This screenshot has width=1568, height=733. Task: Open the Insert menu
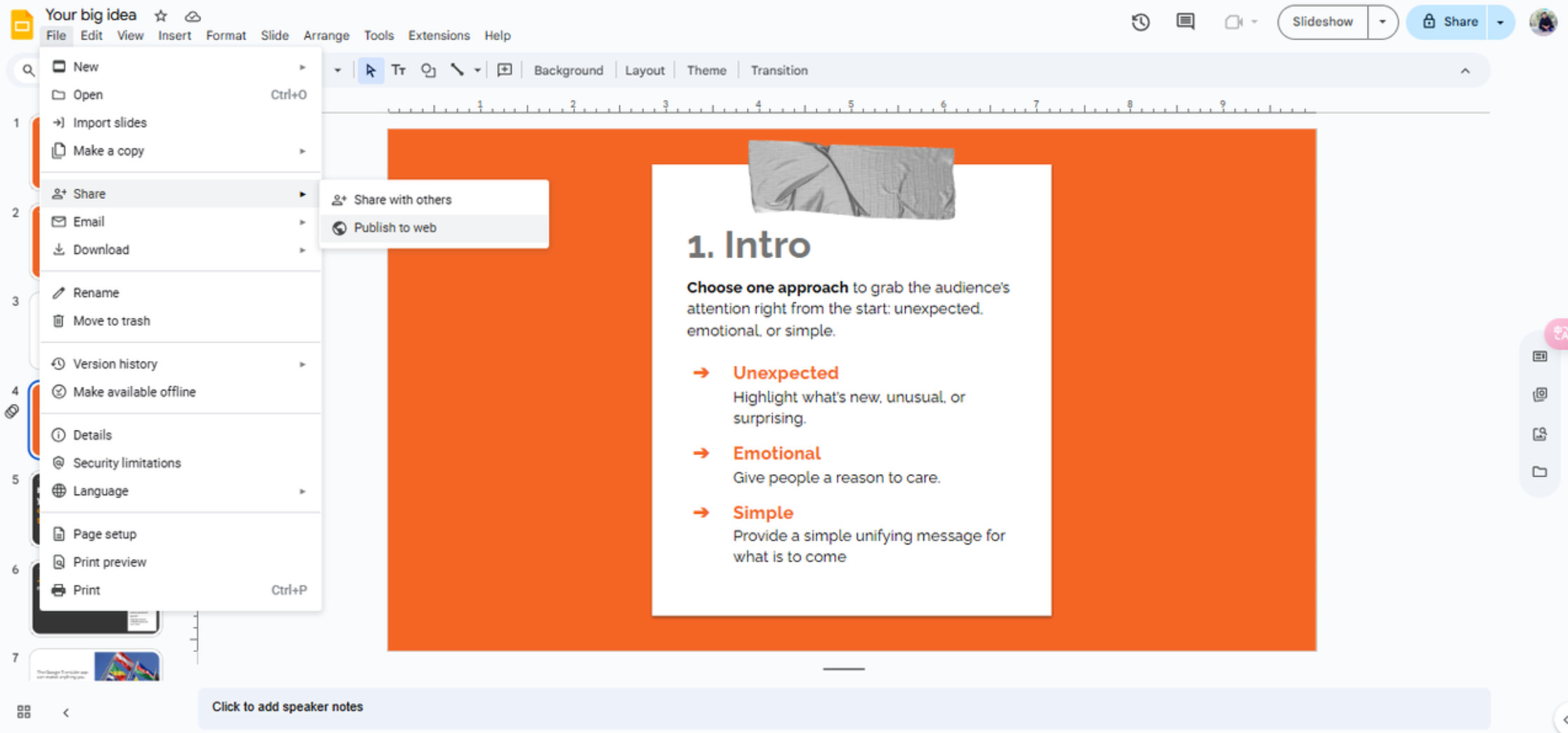click(x=174, y=35)
